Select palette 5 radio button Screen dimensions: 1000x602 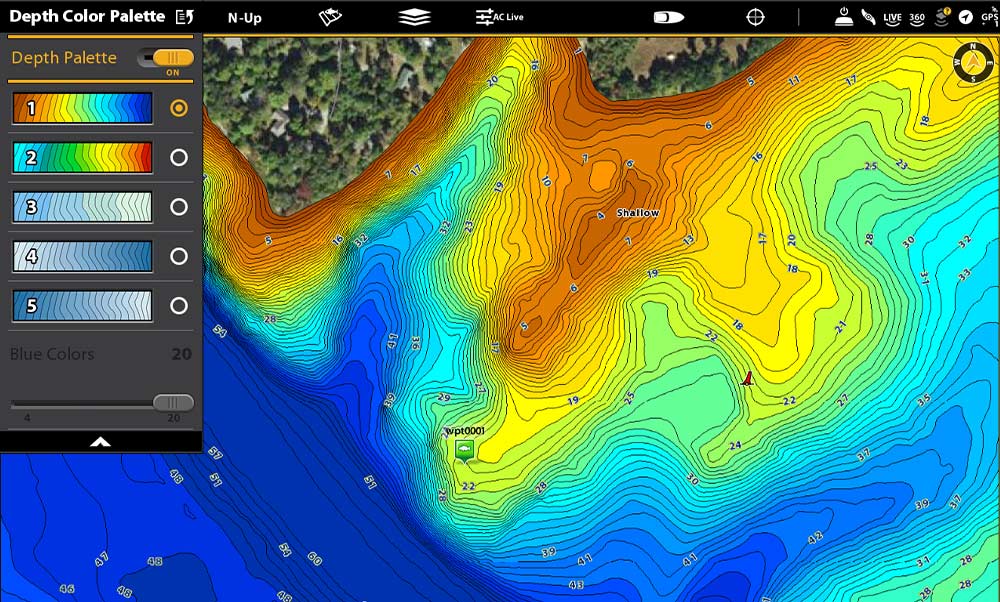(x=179, y=305)
